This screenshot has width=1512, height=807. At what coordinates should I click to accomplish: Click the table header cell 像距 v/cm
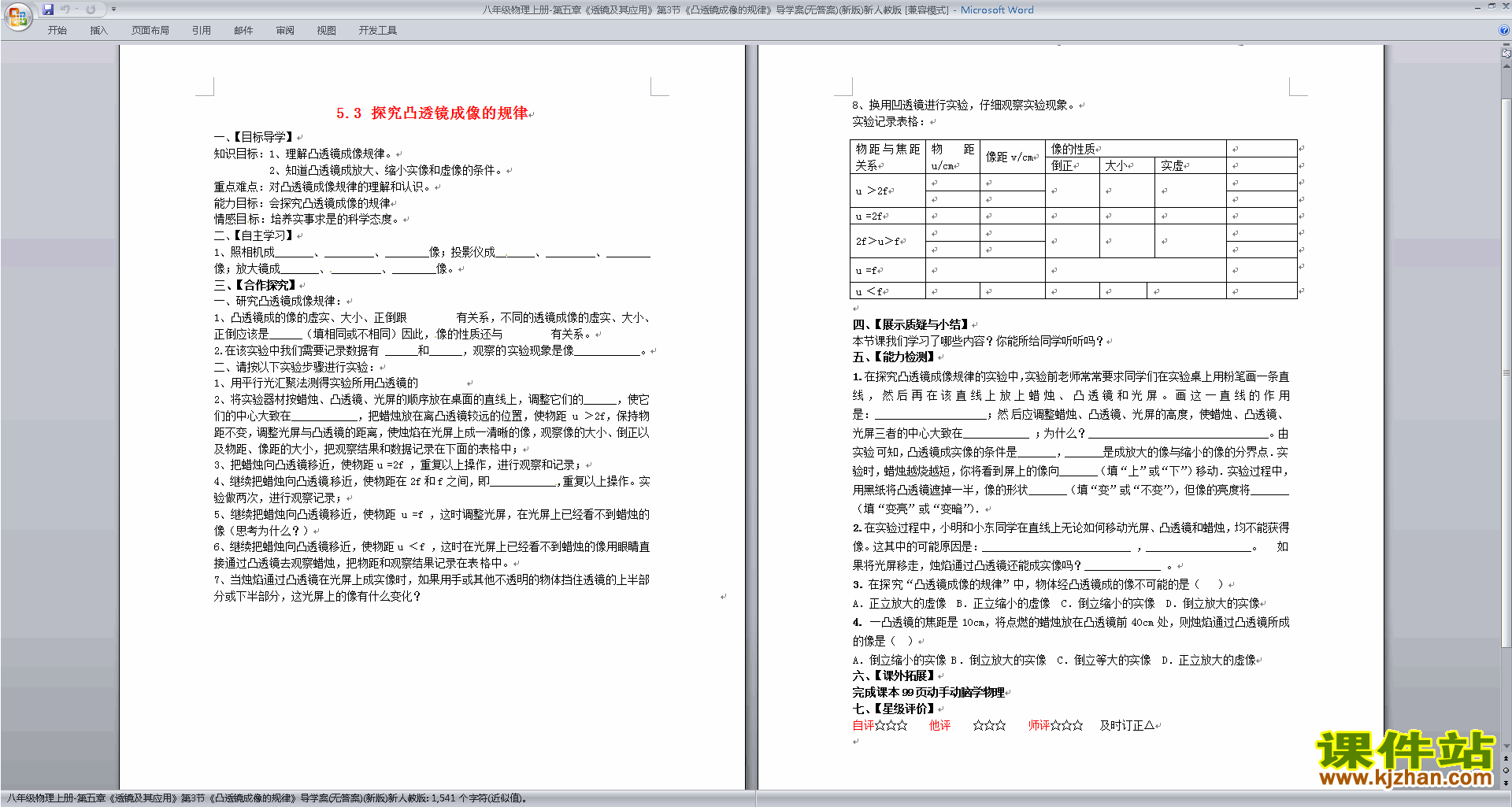1012,157
